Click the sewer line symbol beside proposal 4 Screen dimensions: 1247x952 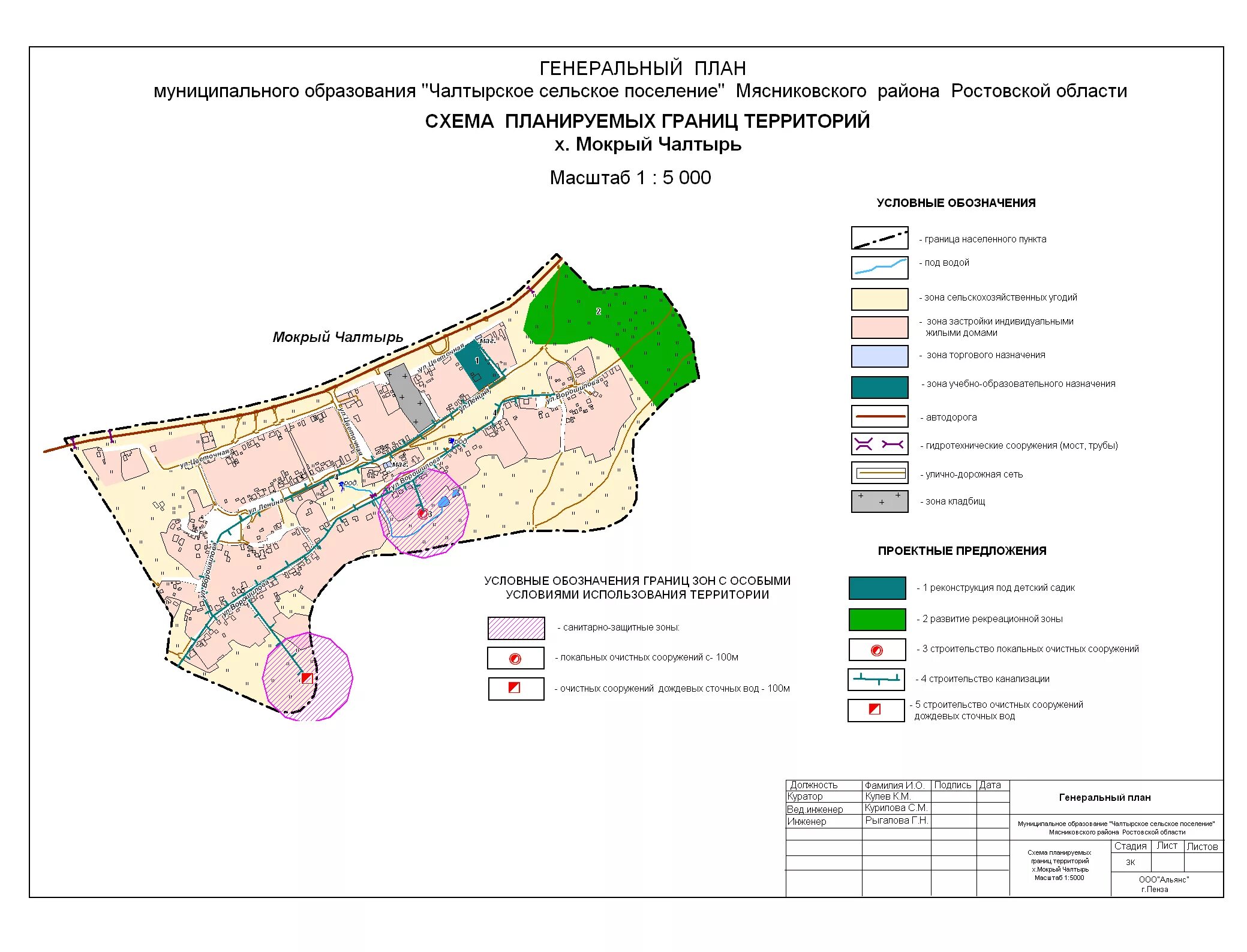876,679
